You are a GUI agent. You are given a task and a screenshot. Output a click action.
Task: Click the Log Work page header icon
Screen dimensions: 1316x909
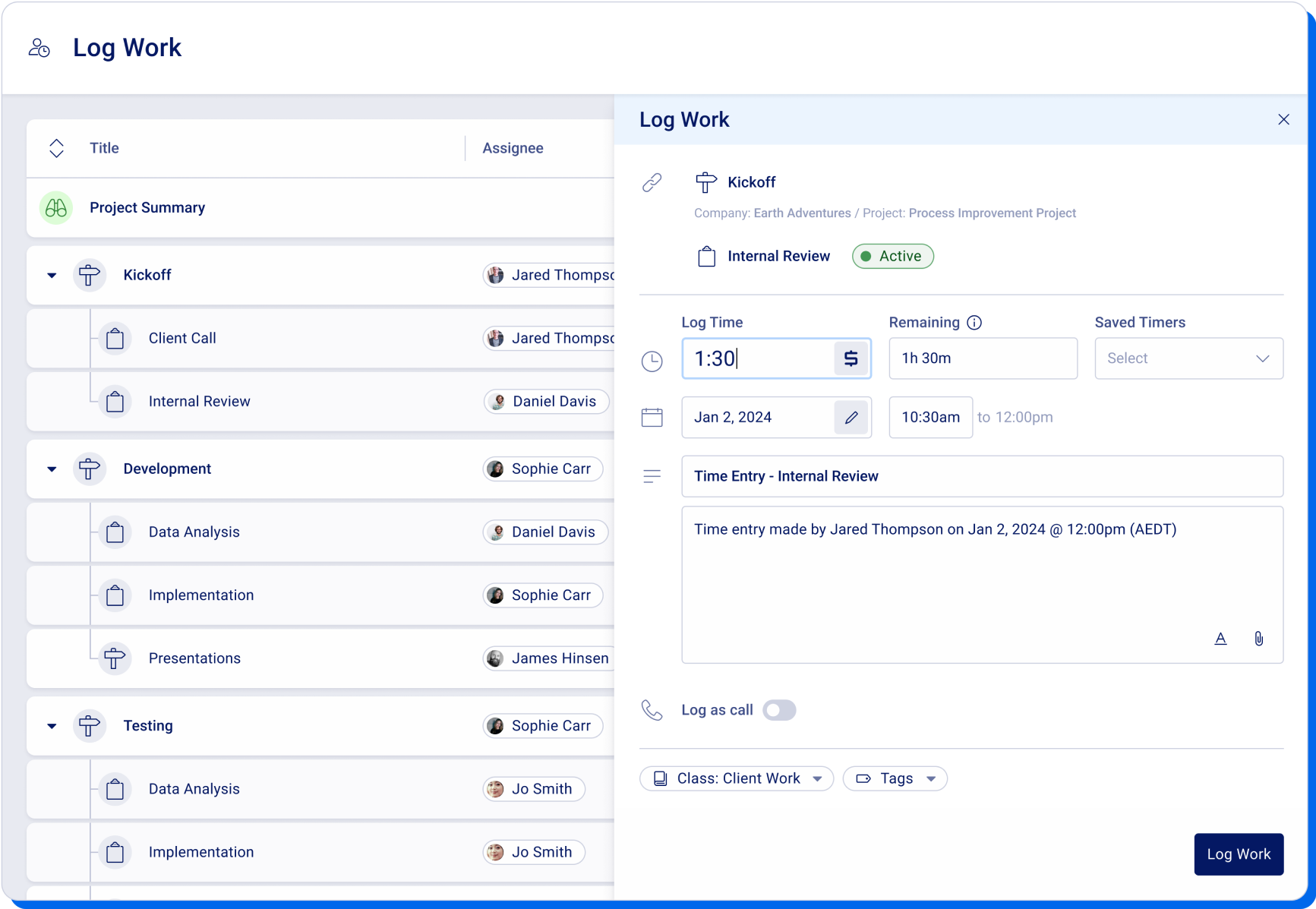(x=39, y=48)
